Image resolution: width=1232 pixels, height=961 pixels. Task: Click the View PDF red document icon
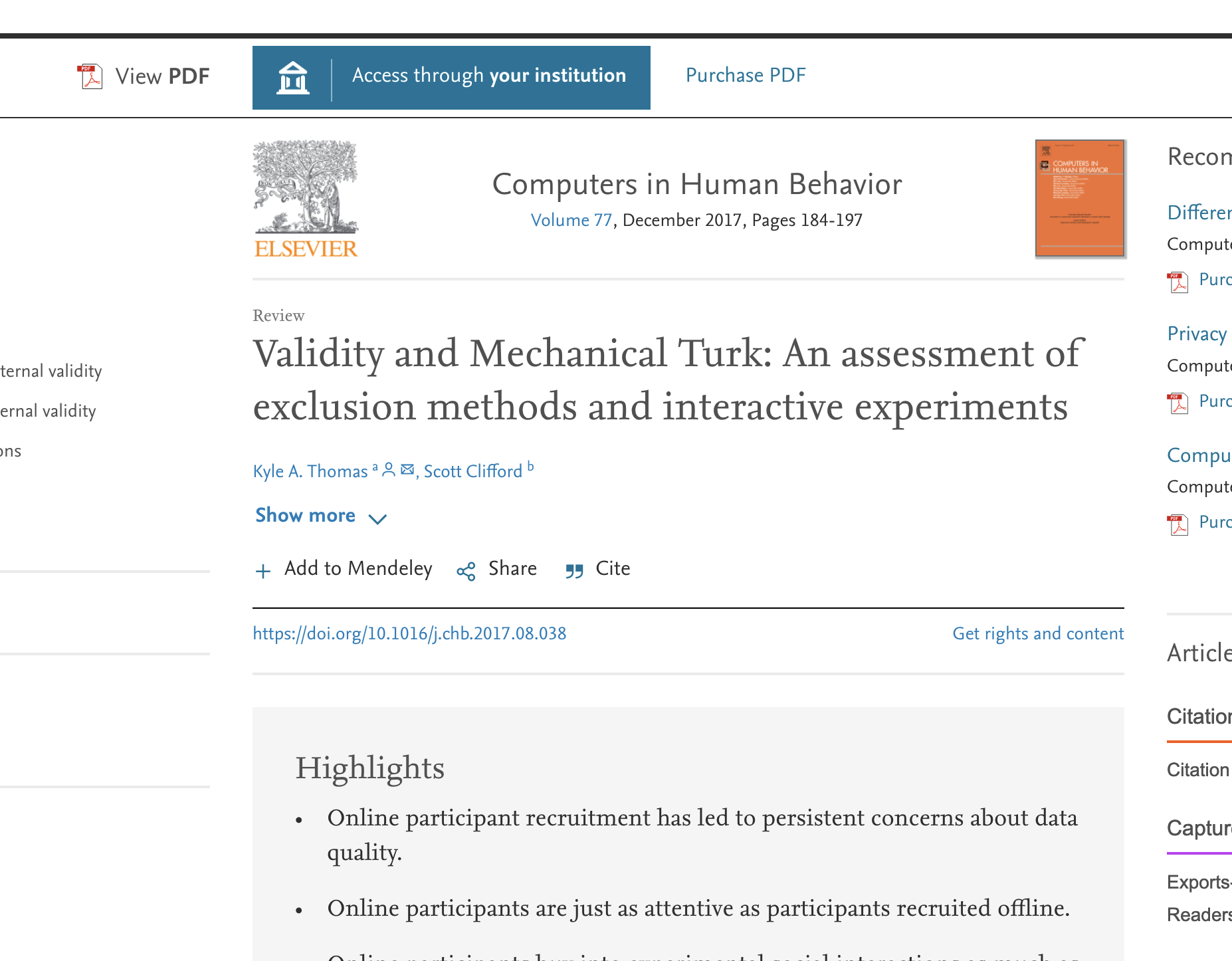point(90,76)
